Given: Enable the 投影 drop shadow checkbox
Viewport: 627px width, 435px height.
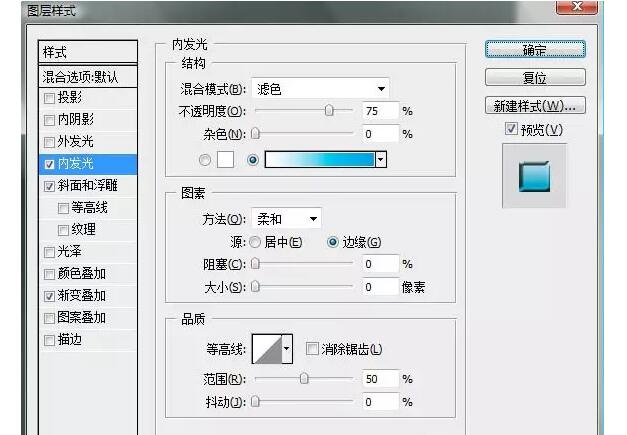Looking at the screenshot, I should (x=49, y=98).
